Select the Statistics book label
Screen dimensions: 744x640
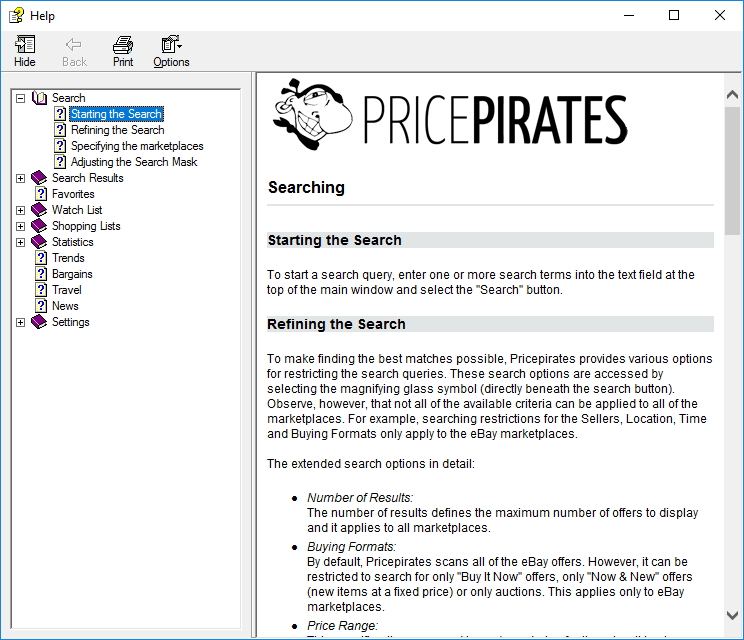coord(73,242)
